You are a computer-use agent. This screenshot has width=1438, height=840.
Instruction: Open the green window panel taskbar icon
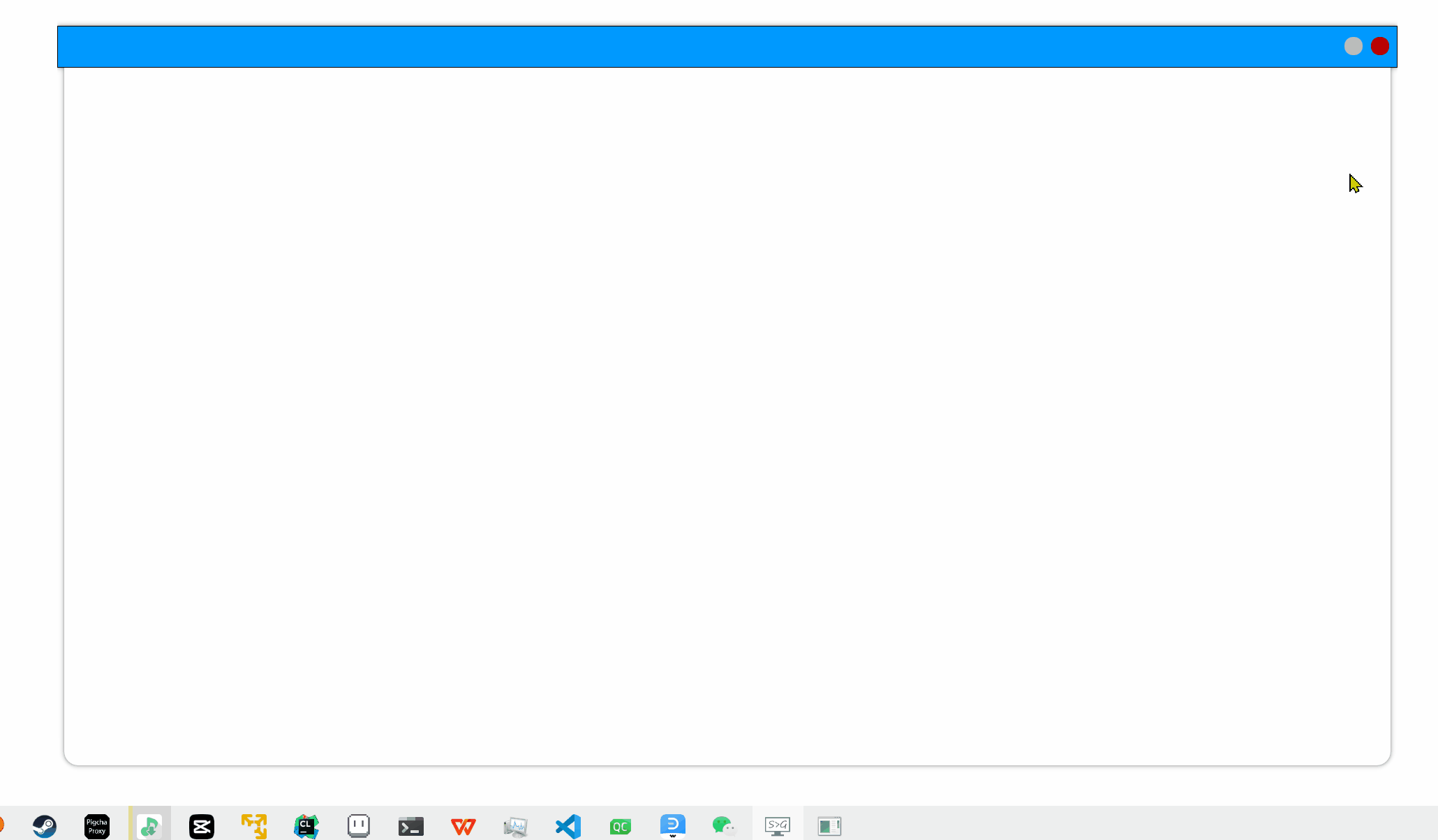click(x=829, y=826)
